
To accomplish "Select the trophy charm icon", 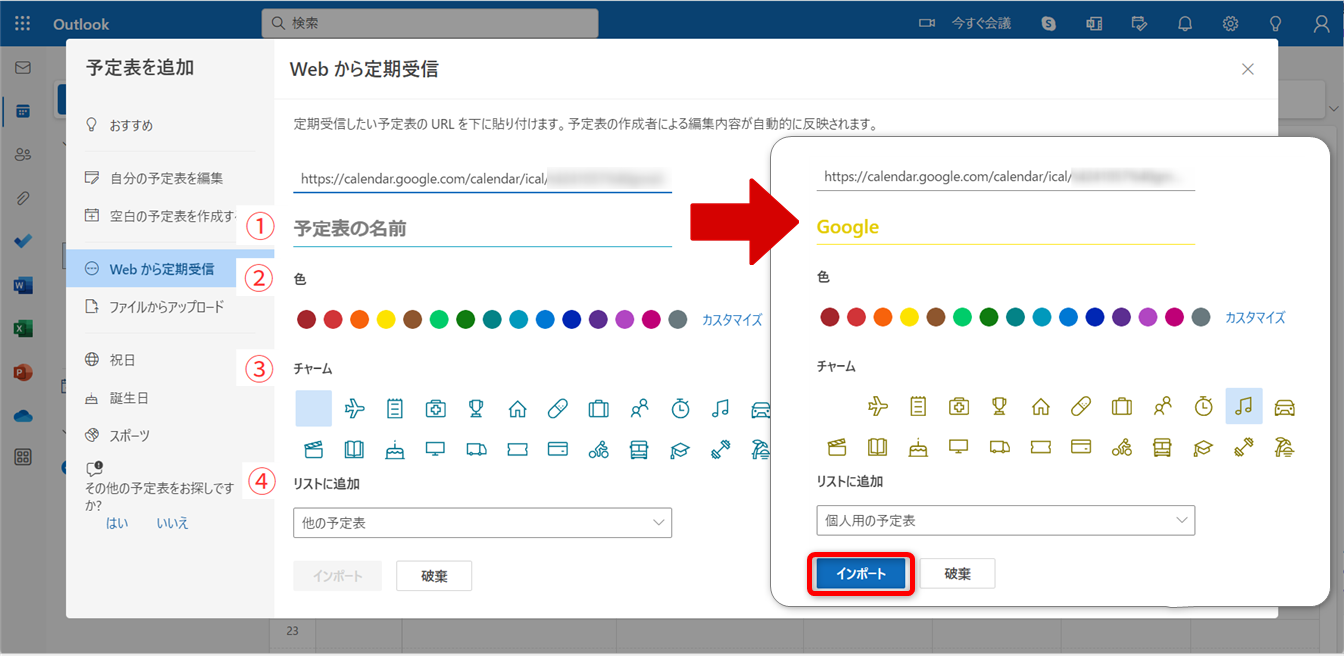I will tap(476, 408).
